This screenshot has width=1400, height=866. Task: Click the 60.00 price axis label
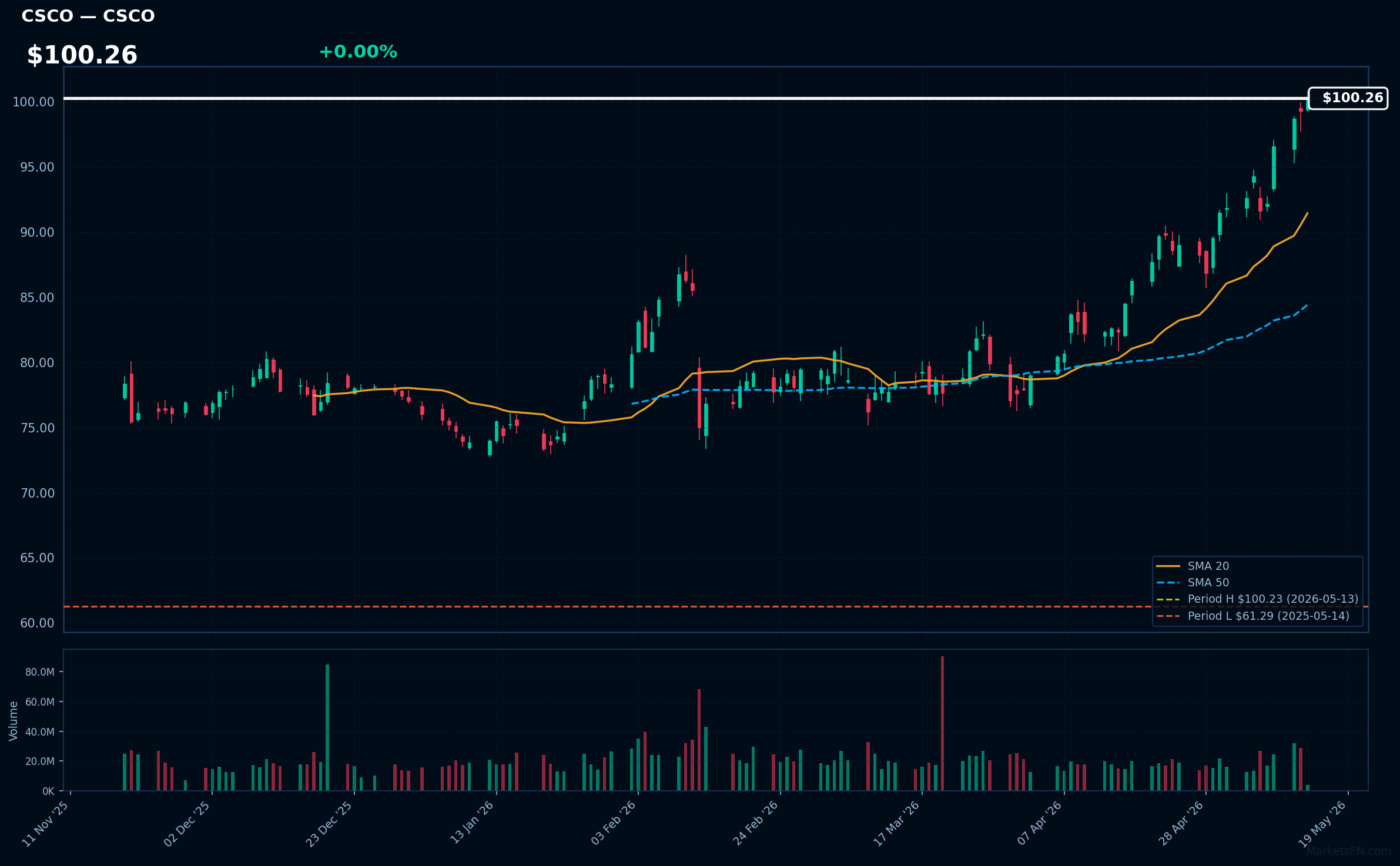37,623
